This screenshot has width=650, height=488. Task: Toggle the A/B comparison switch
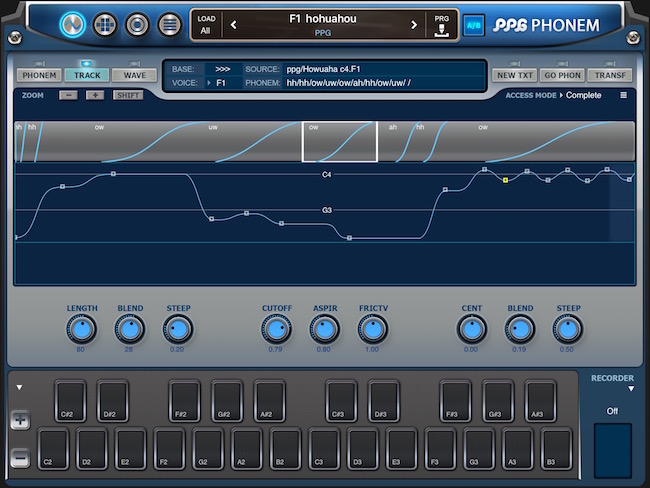pos(474,25)
